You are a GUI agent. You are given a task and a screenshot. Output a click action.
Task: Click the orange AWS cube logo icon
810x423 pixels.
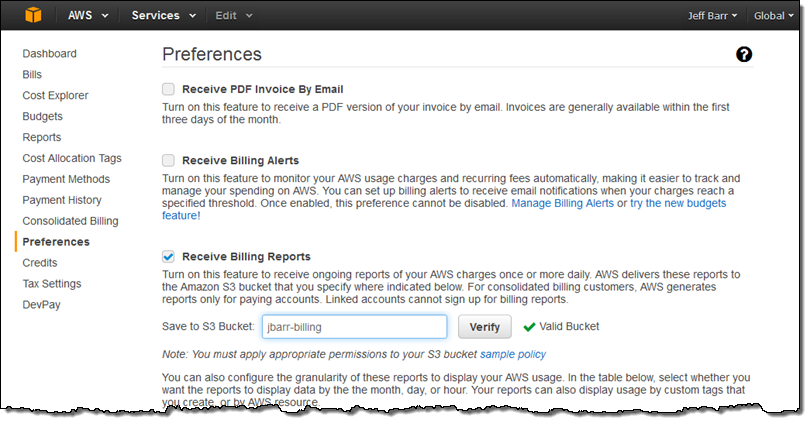pyautogui.click(x=36, y=16)
